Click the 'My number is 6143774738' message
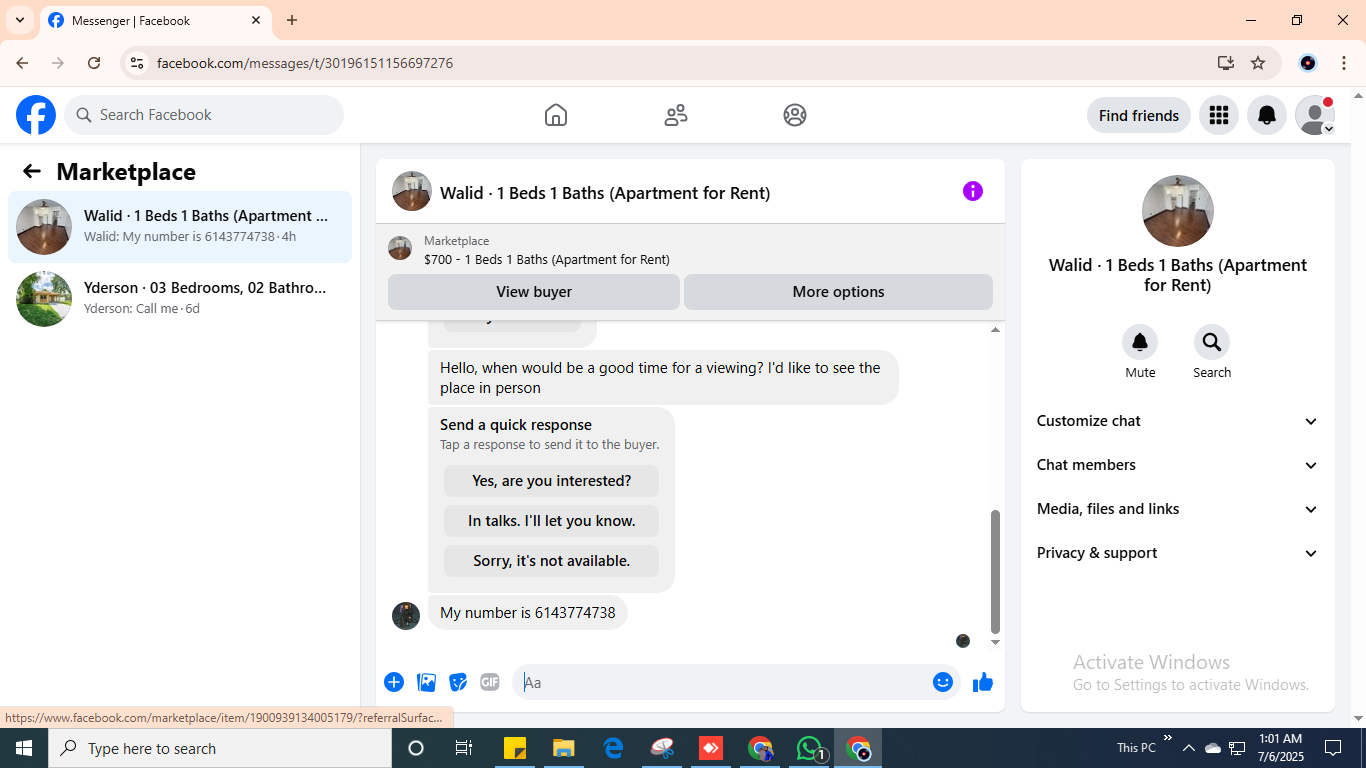1366x768 pixels. [x=528, y=613]
